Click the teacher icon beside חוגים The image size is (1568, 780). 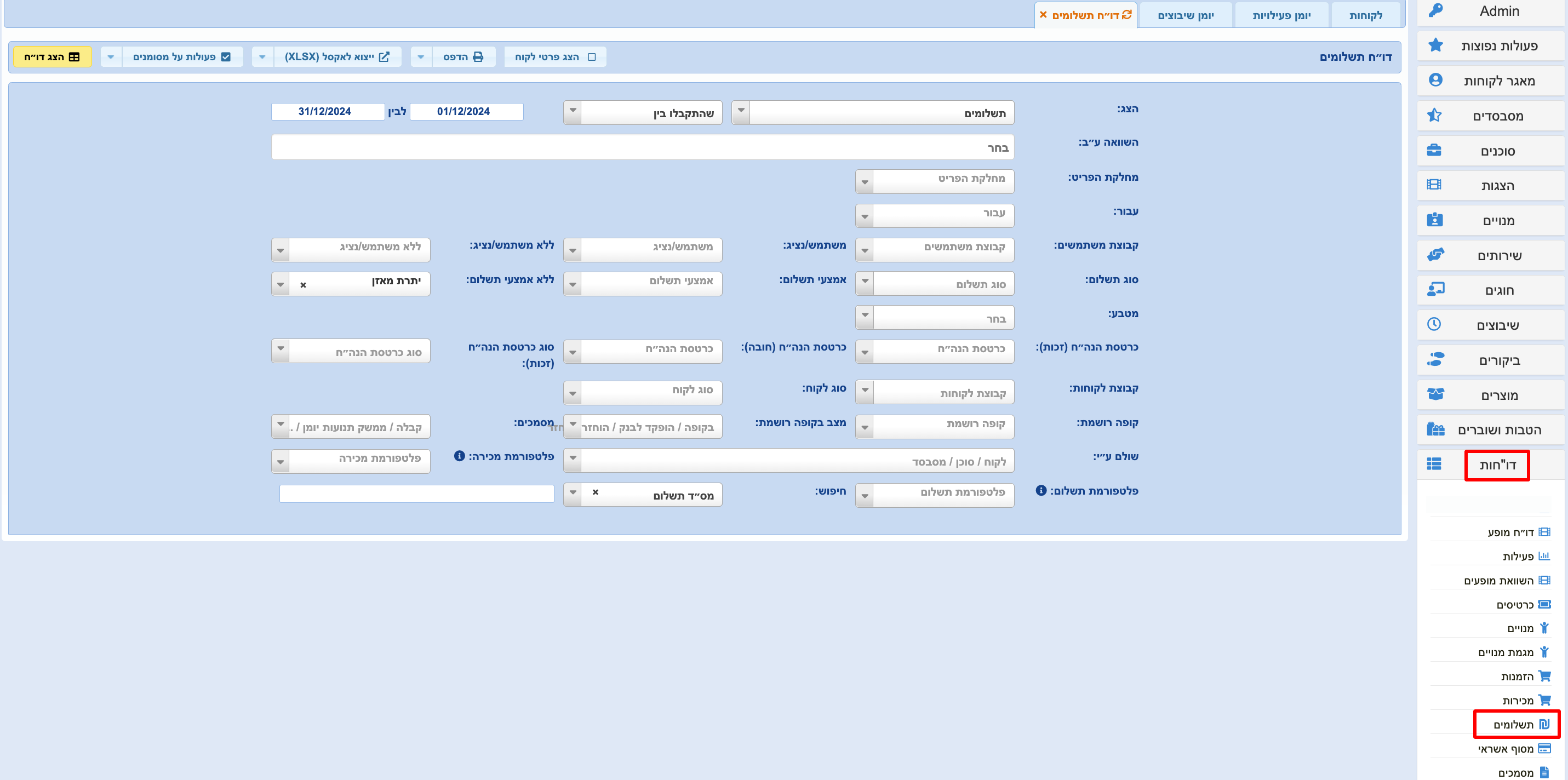pos(1435,290)
